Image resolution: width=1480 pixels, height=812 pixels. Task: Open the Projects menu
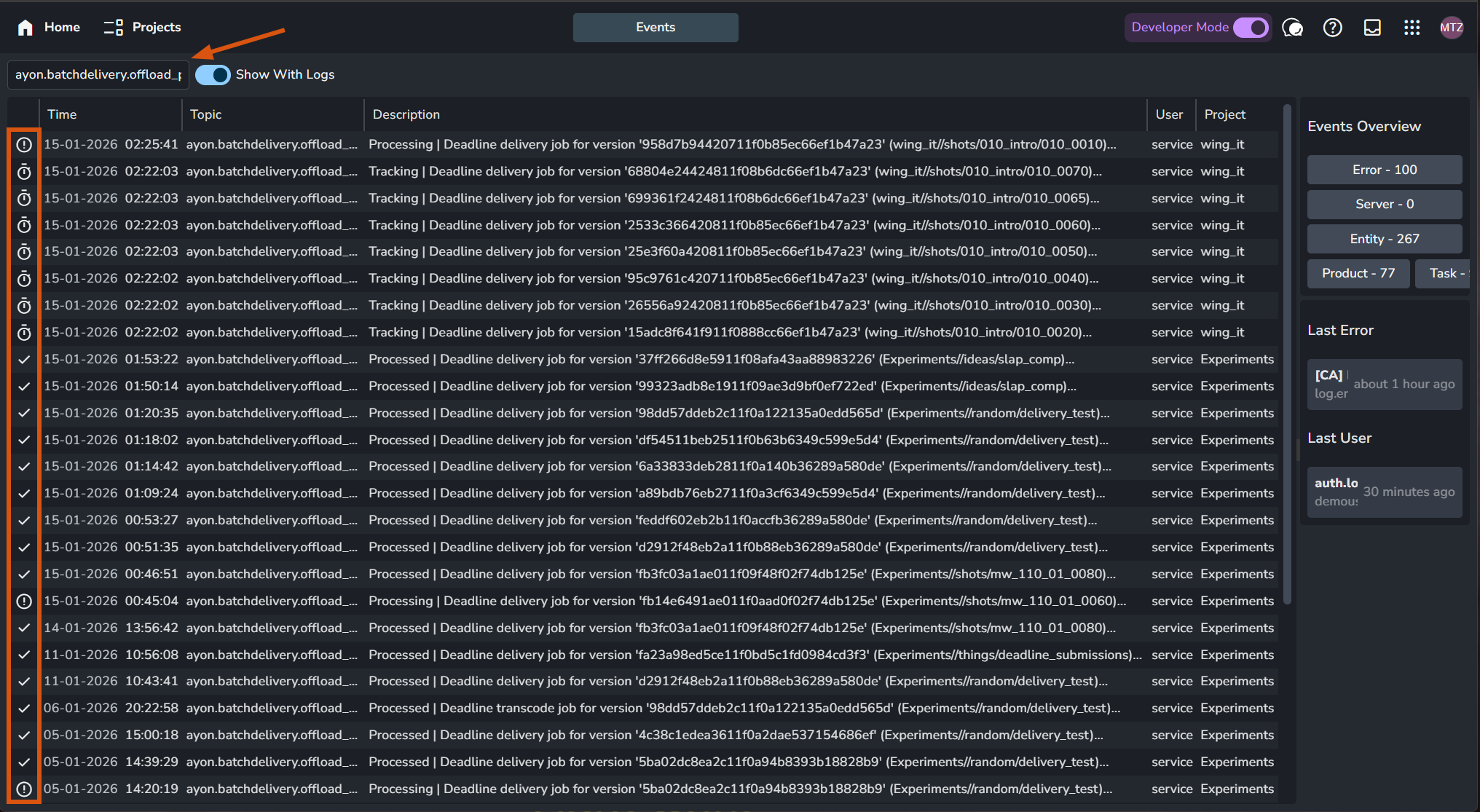(x=143, y=28)
